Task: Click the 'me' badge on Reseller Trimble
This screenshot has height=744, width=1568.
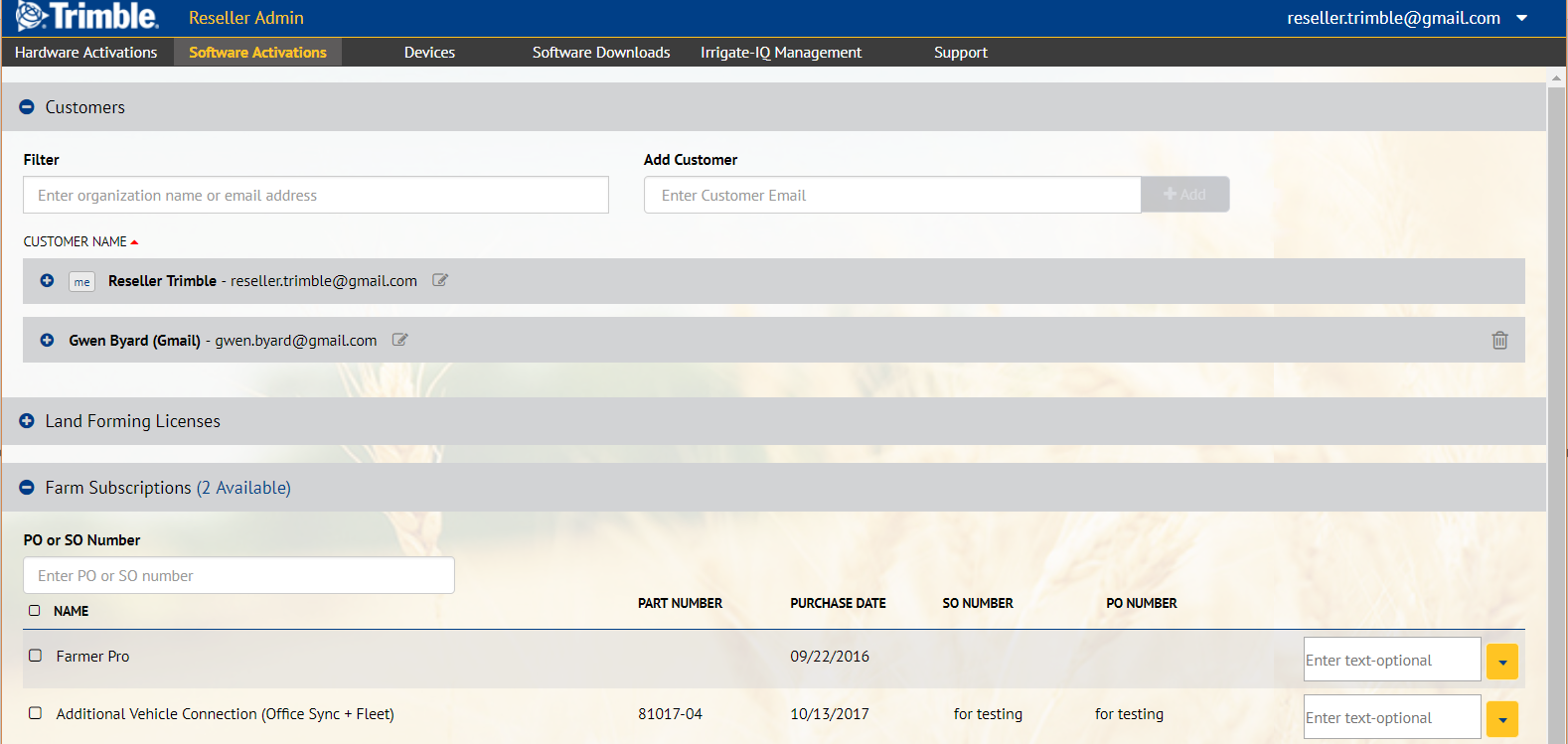Action: click(x=81, y=282)
